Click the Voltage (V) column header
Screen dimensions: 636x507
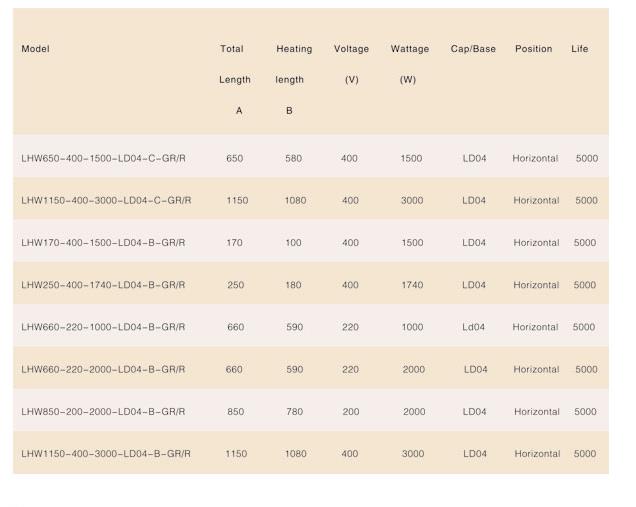coord(351,64)
